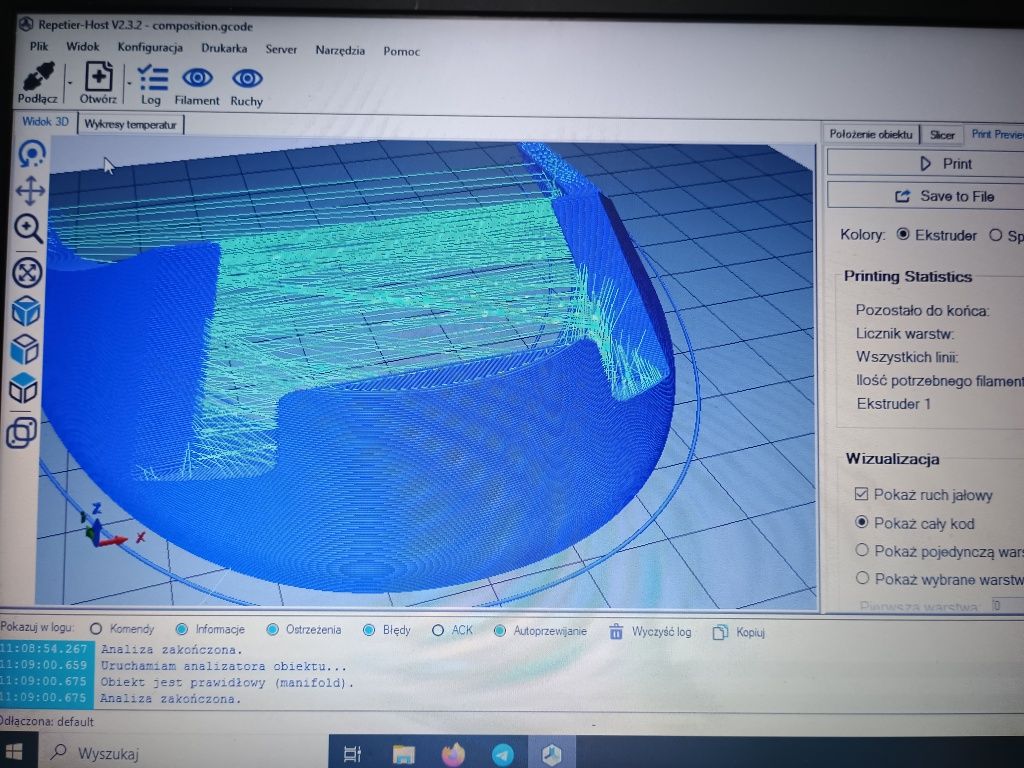Open a file with the Otwórz icon
Viewport: 1024px width, 768px height.
[99, 77]
